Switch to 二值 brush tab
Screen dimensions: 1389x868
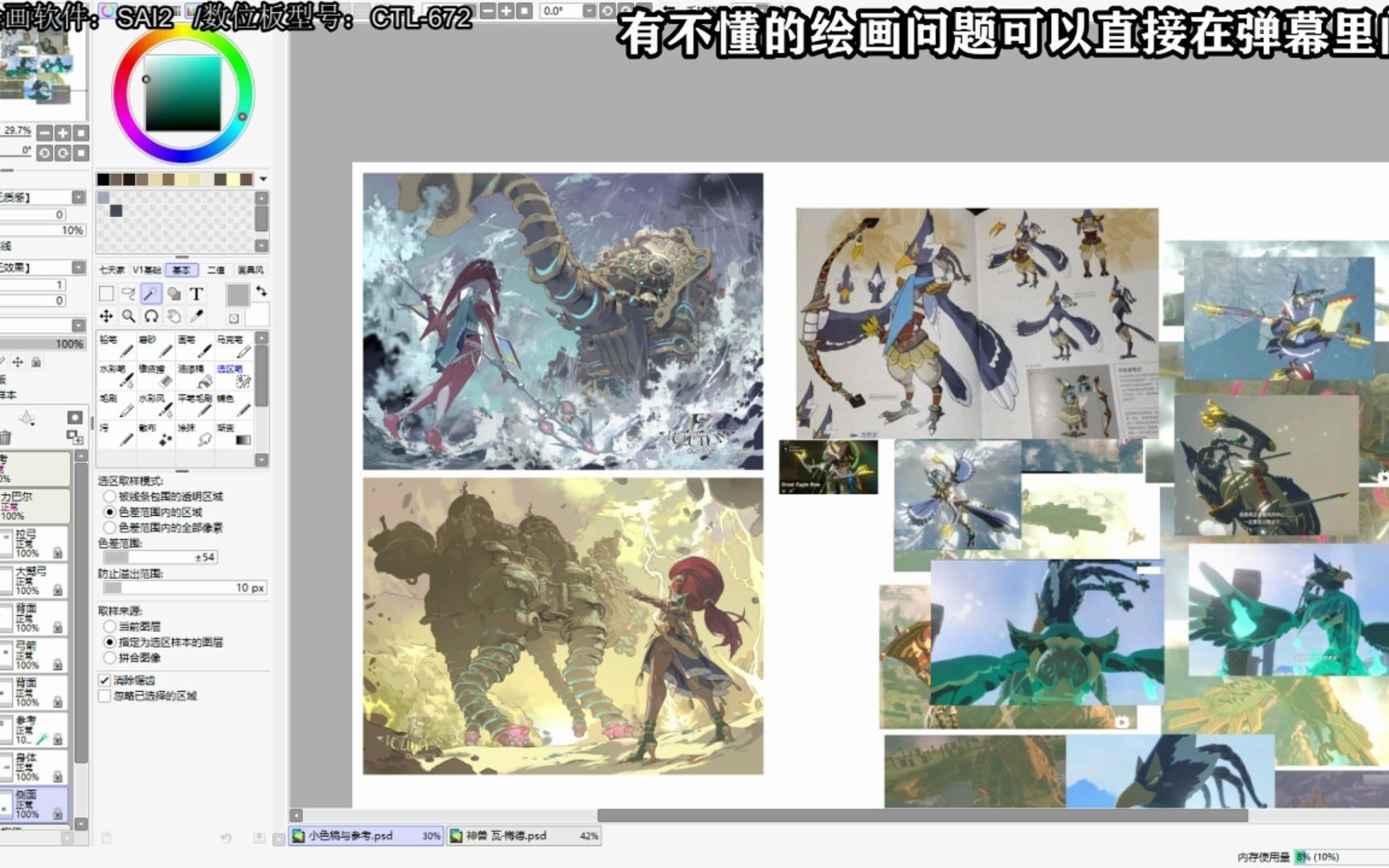216,270
